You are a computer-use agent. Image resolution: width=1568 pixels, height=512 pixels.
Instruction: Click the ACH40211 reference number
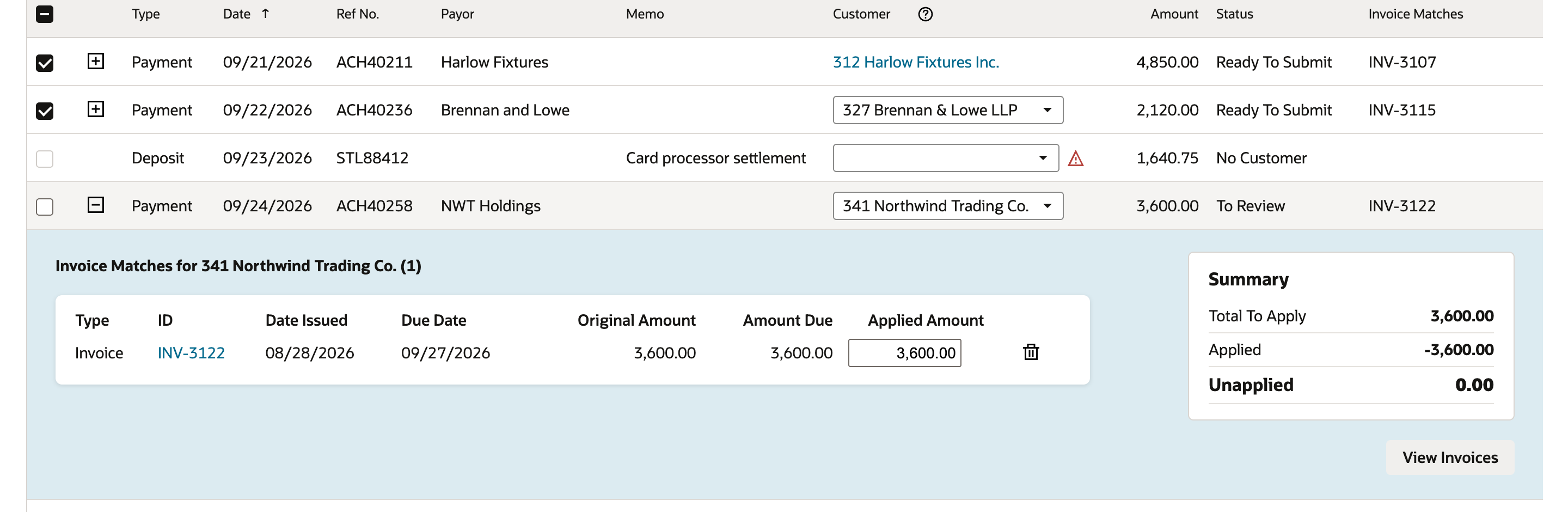tap(375, 62)
